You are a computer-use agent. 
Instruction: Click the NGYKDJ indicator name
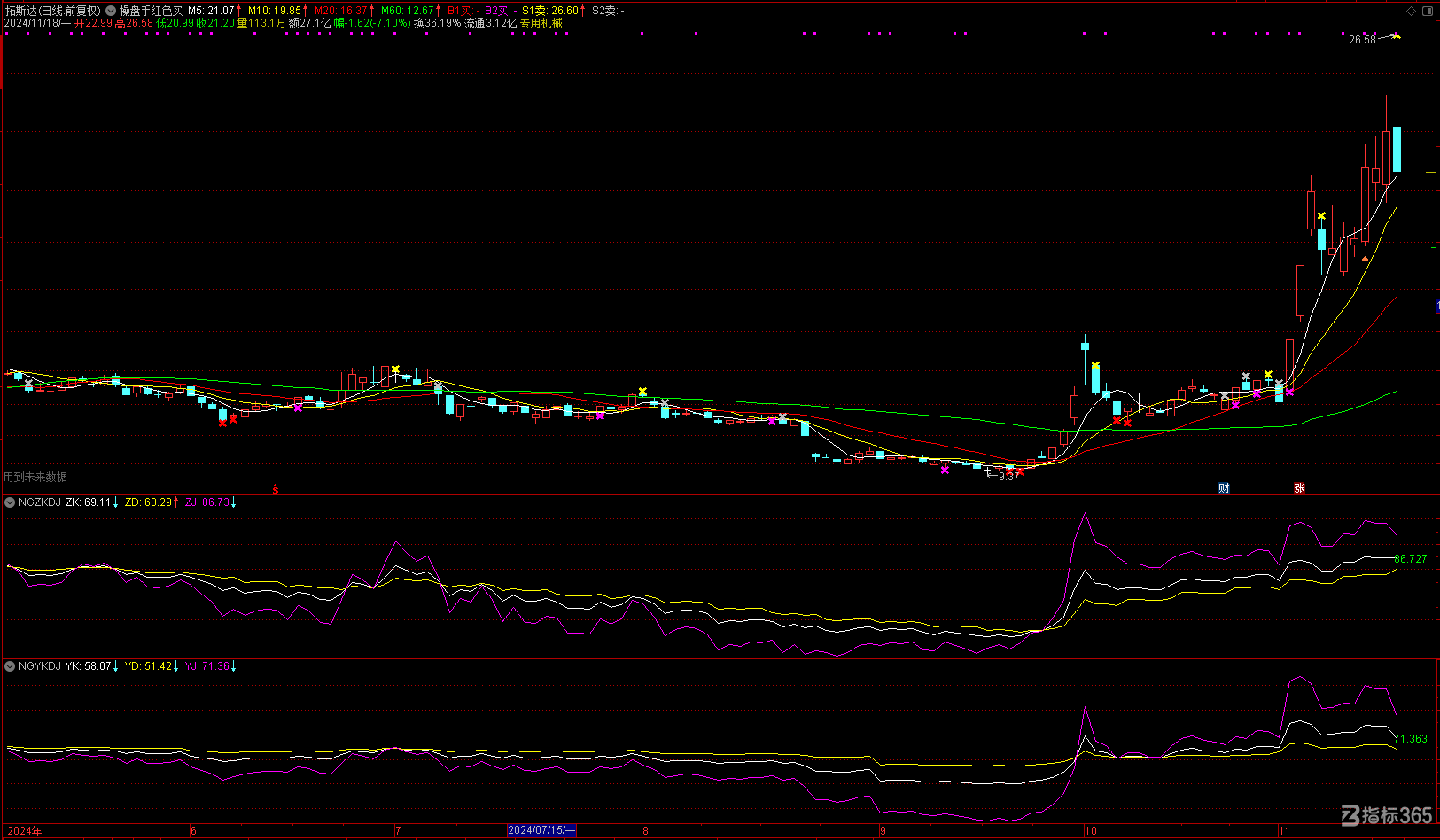click(40, 666)
